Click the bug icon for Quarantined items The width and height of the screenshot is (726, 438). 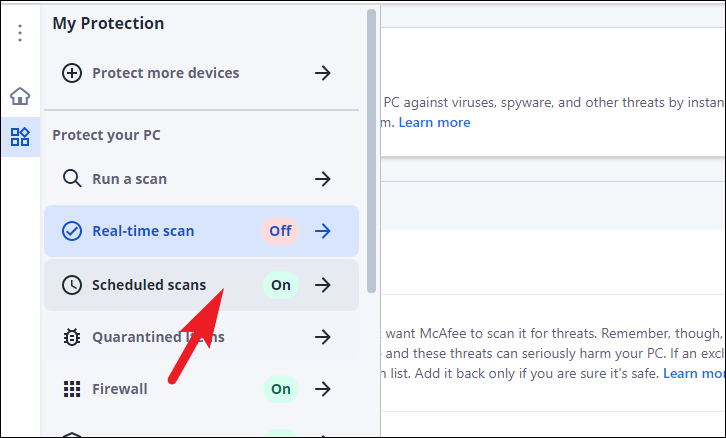pyautogui.click(x=72, y=337)
